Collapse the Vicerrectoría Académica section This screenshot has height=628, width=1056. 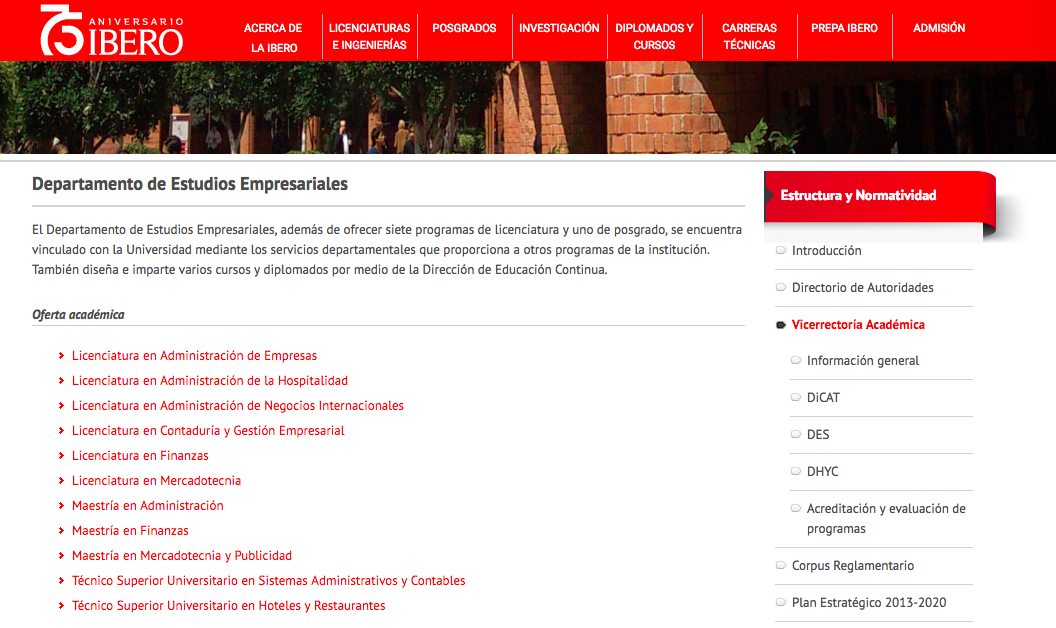click(858, 325)
